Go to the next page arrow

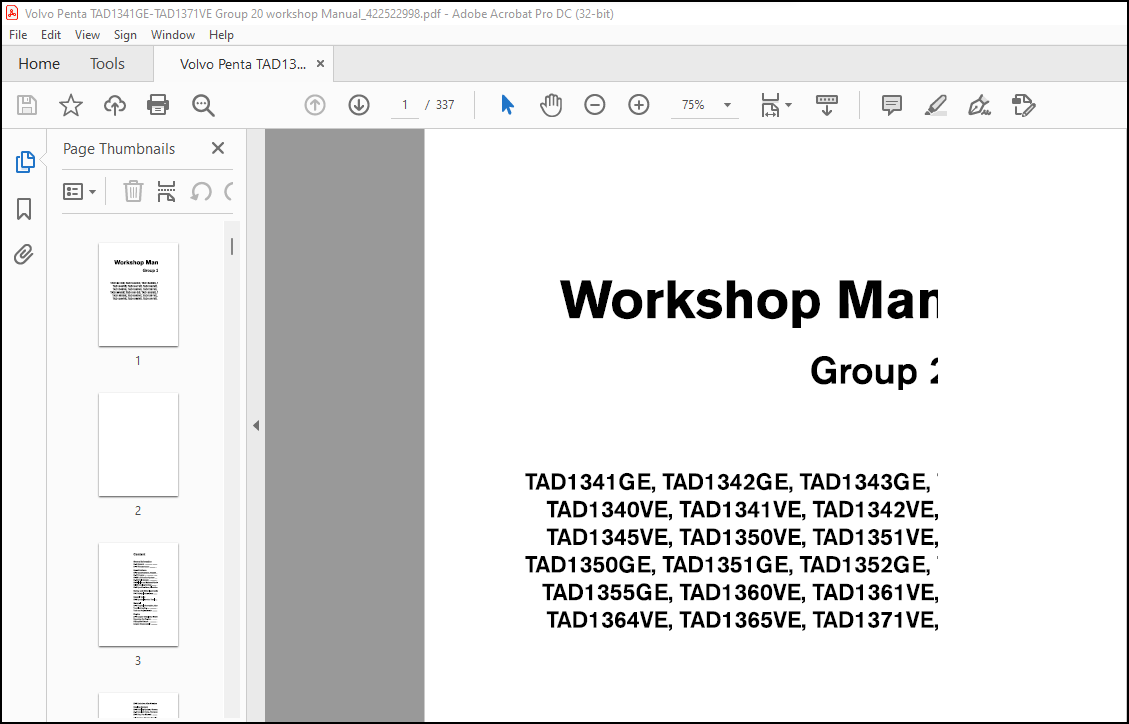click(x=359, y=105)
